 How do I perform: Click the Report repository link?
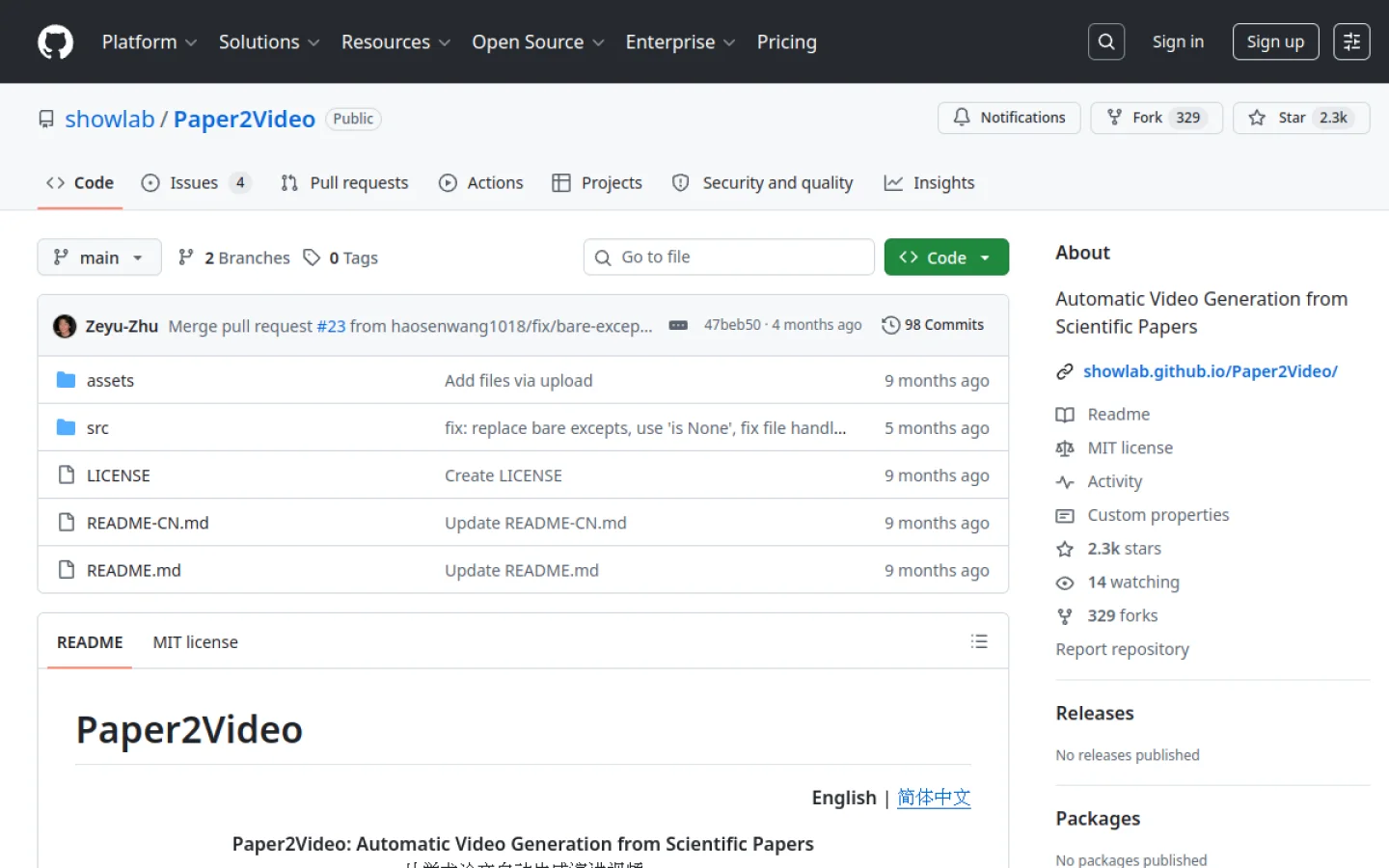(1122, 649)
